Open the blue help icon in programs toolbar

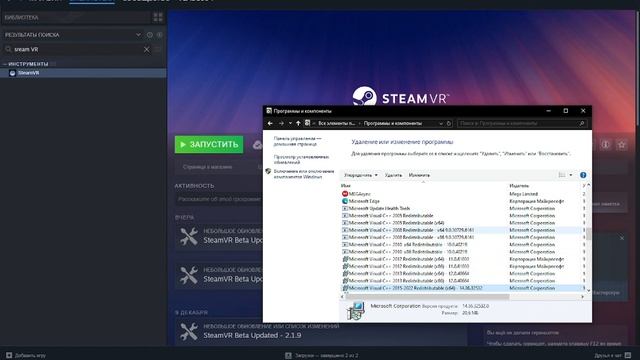click(x=583, y=175)
